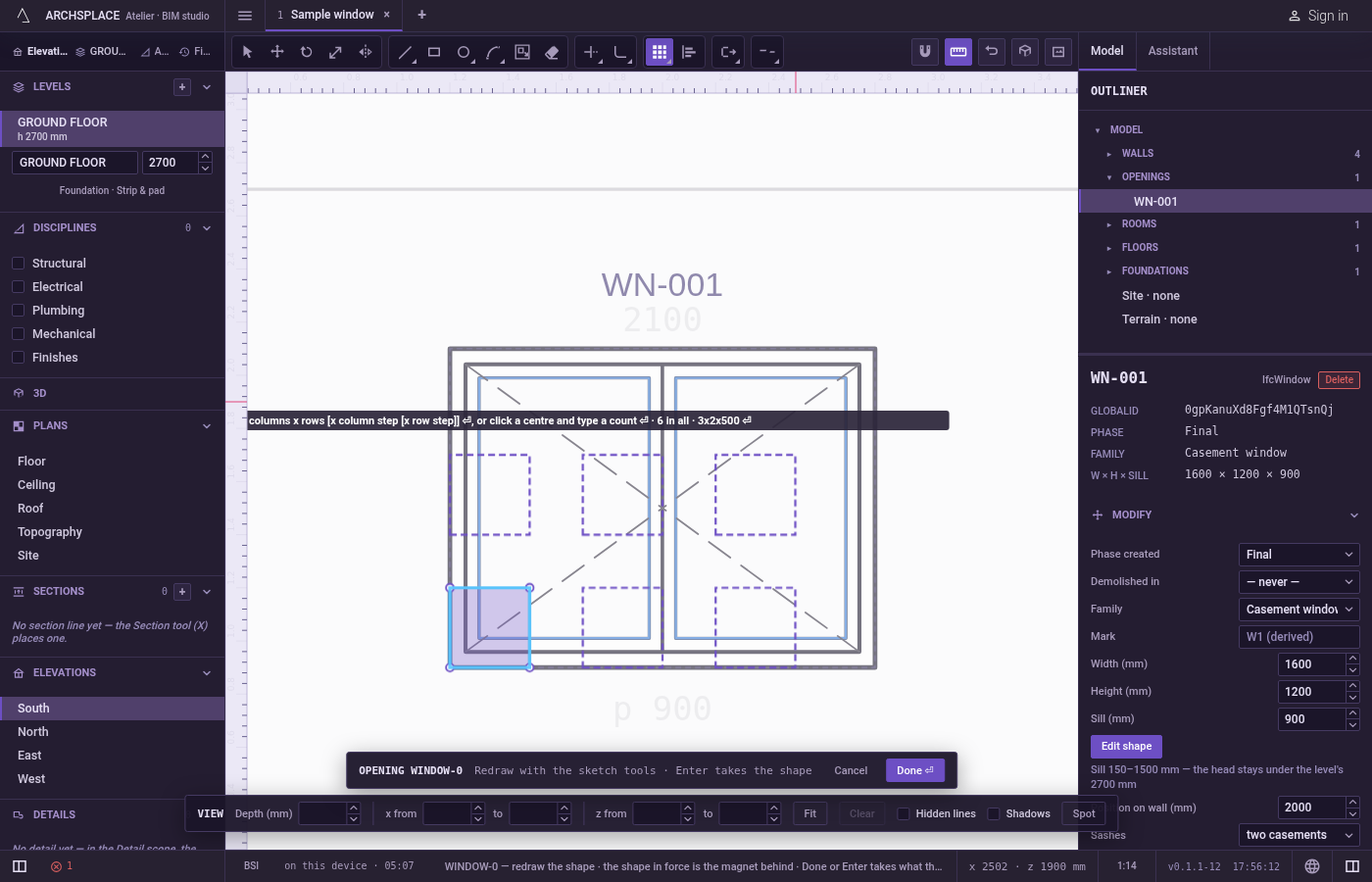Open the globe language icon

(x=1312, y=866)
